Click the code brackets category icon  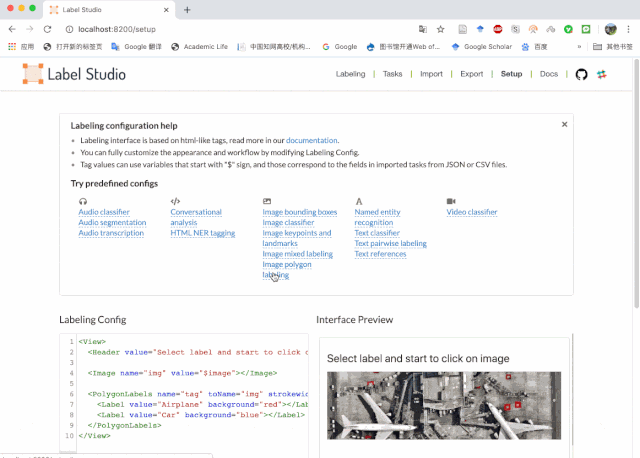[x=175, y=201]
